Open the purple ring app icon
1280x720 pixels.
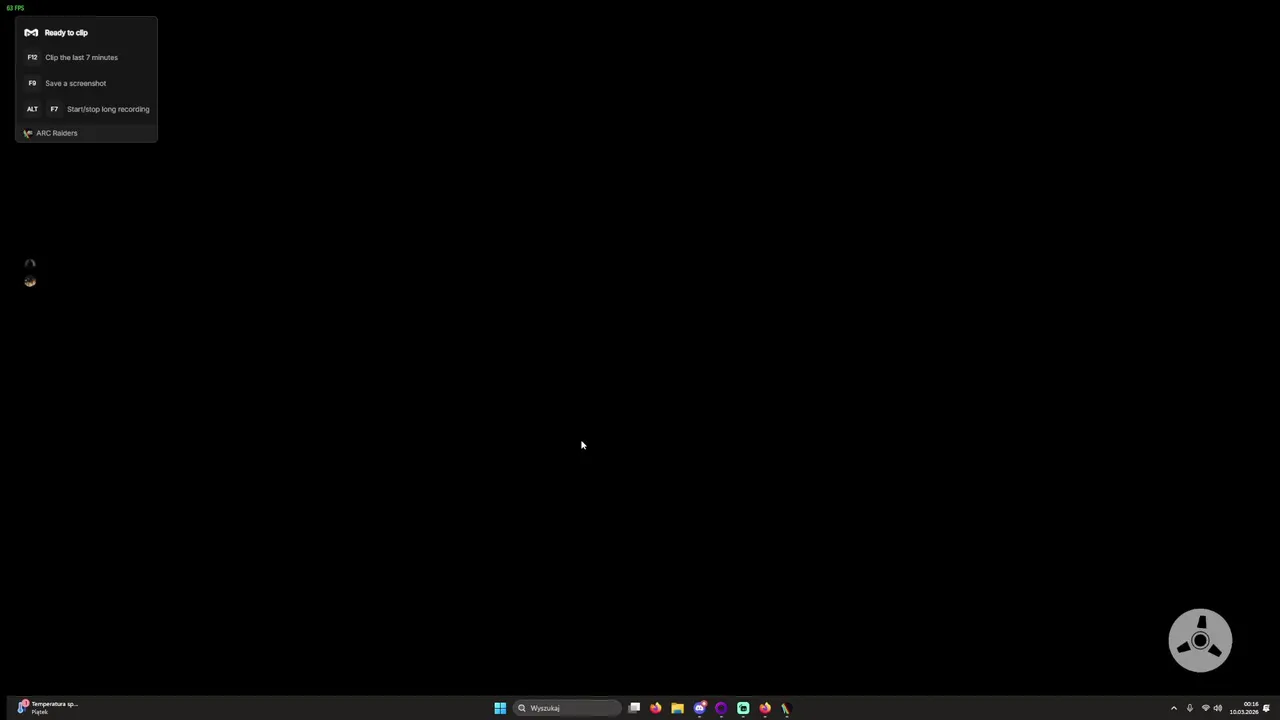pos(721,708)
